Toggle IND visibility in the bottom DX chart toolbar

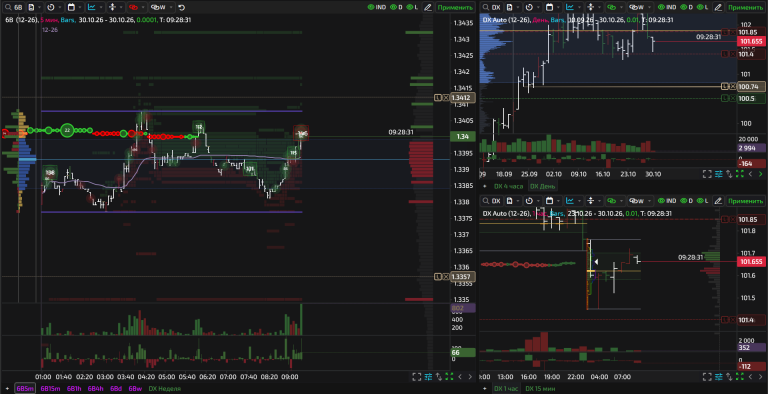667,201
